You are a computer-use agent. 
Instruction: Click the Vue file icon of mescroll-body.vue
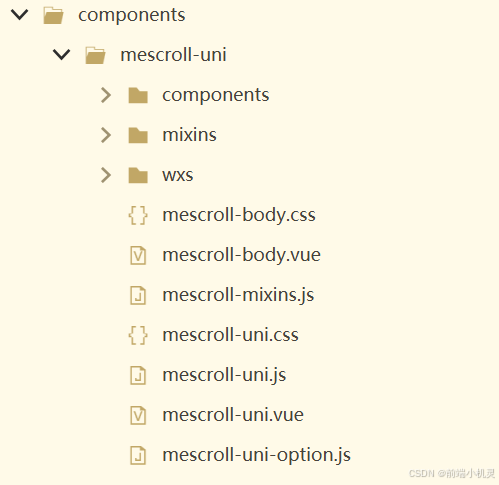138,255
